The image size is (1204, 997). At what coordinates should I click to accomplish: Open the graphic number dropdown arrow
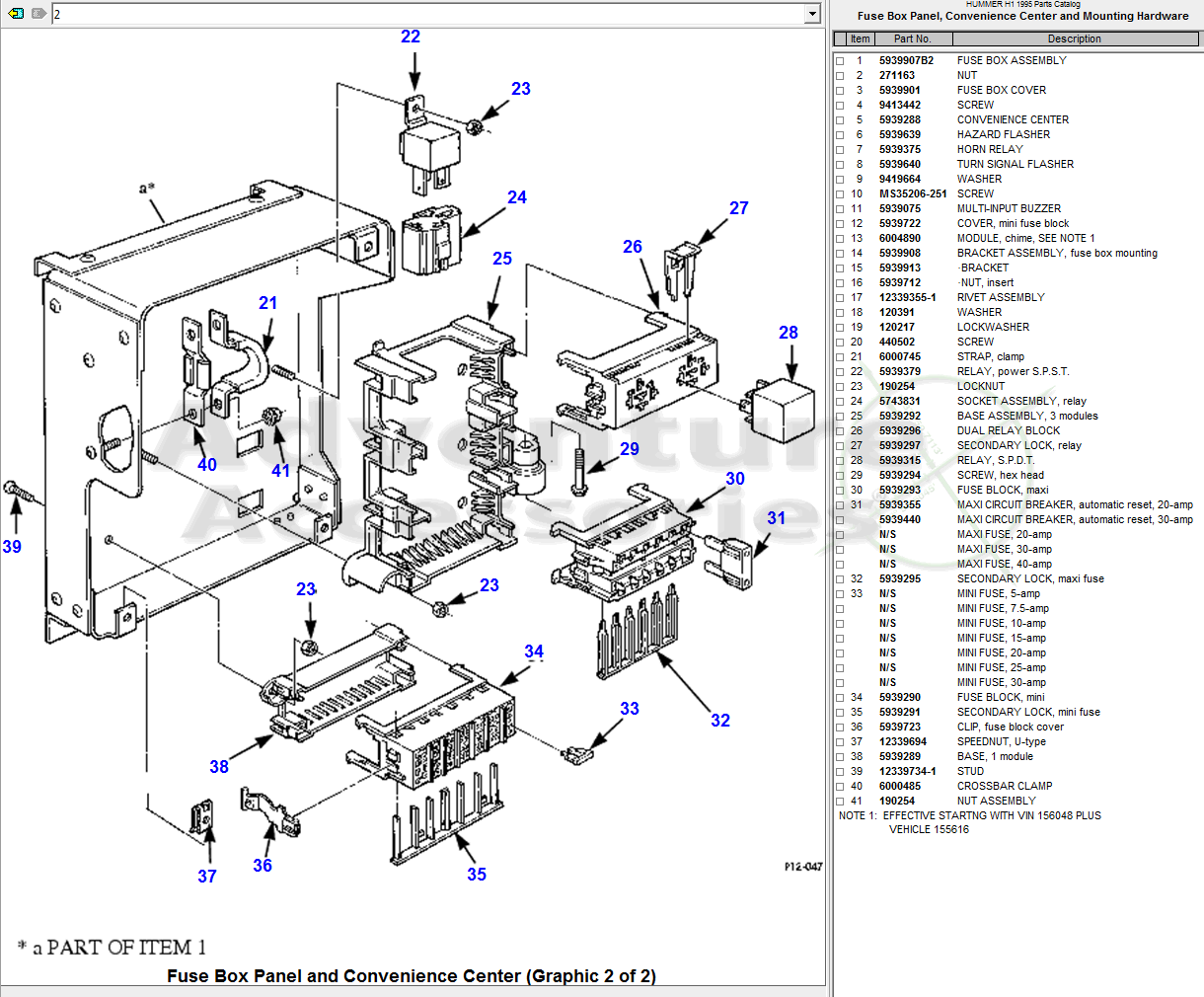(x=812, y=14)
